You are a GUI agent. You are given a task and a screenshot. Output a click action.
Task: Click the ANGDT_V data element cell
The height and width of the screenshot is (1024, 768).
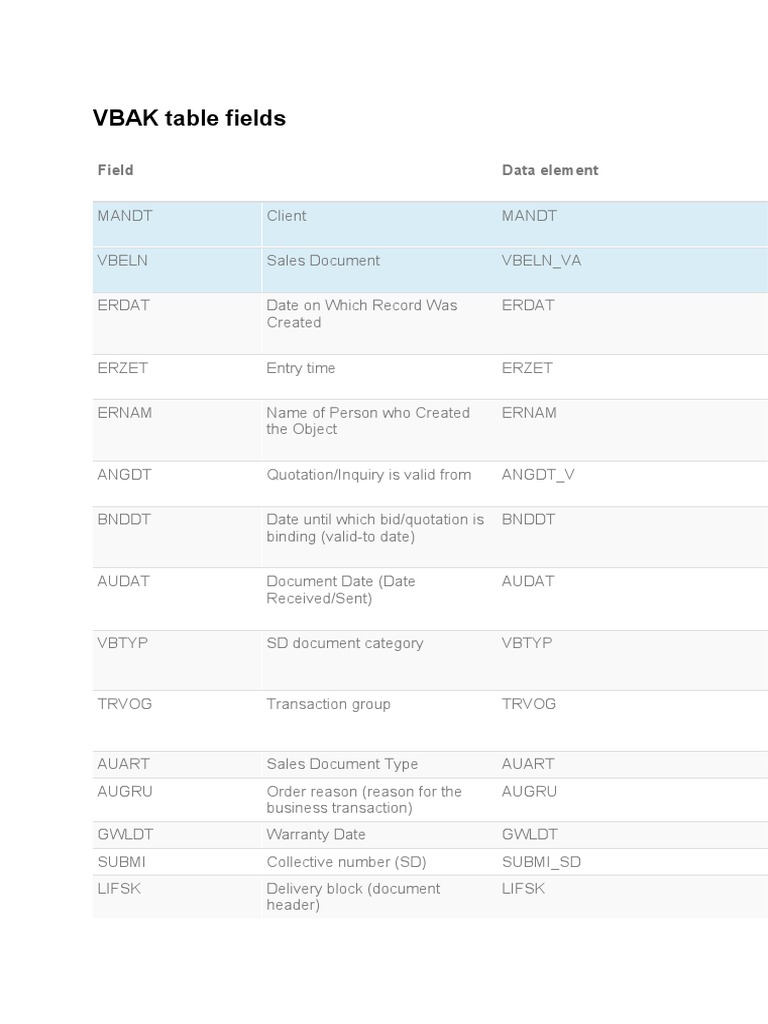pos(538,475)
